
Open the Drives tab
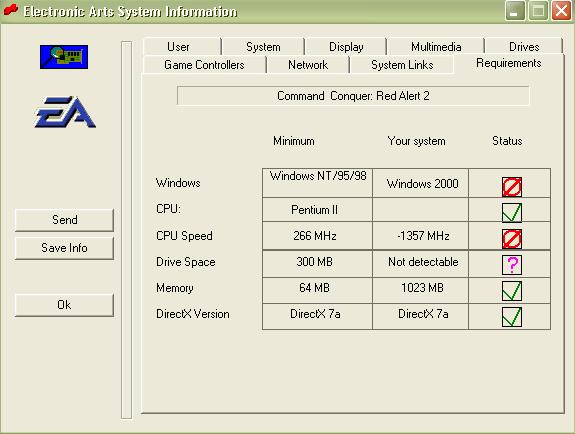point(524,47)
